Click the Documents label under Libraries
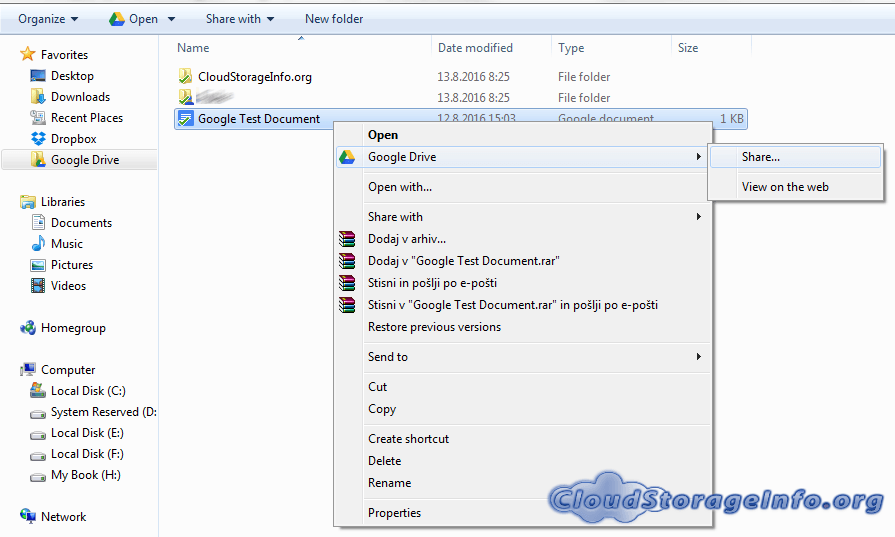Viewport: 895px width, 537px height. (x=81, y=223)
